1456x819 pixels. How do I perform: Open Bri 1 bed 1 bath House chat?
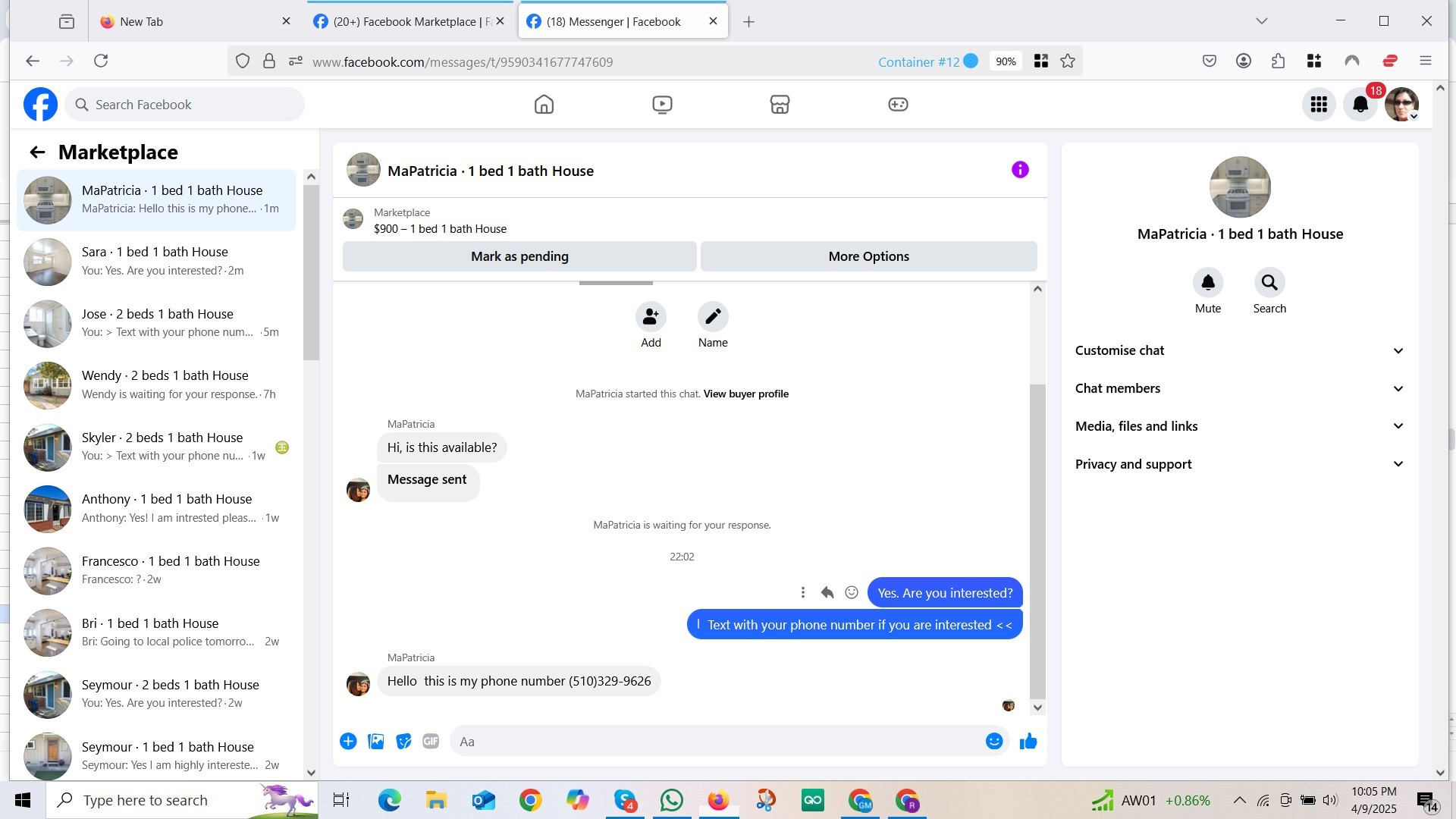pos(156,632)
